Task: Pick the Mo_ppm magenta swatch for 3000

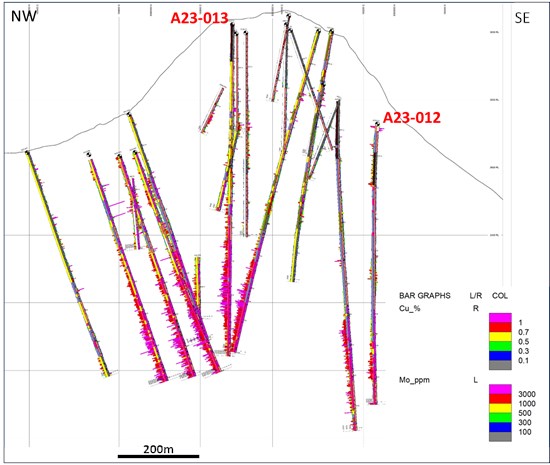Action: coord(500,389)
